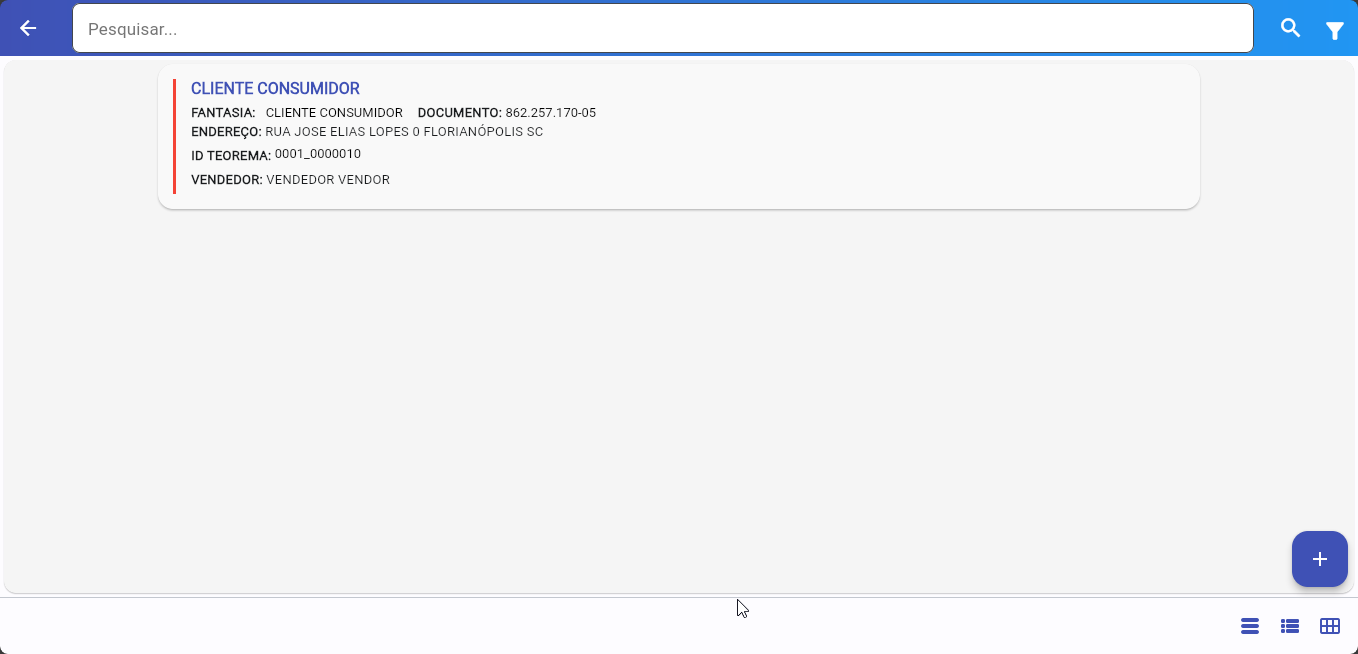
Task: Switch to compact stacked list view
Action: (x=1249, y=626)
